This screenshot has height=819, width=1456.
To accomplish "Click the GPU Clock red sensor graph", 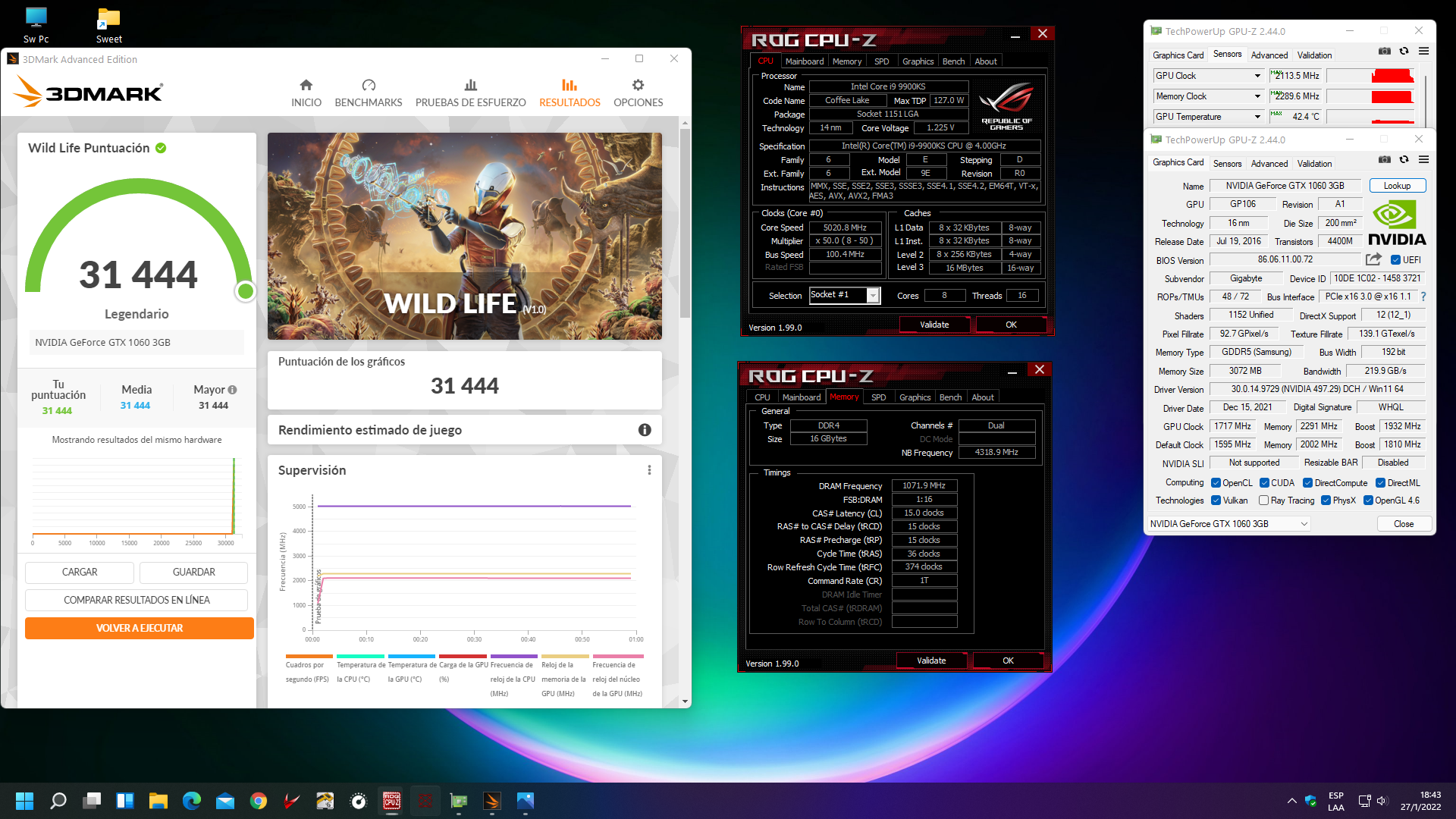I will click(x=1370, y=76).
